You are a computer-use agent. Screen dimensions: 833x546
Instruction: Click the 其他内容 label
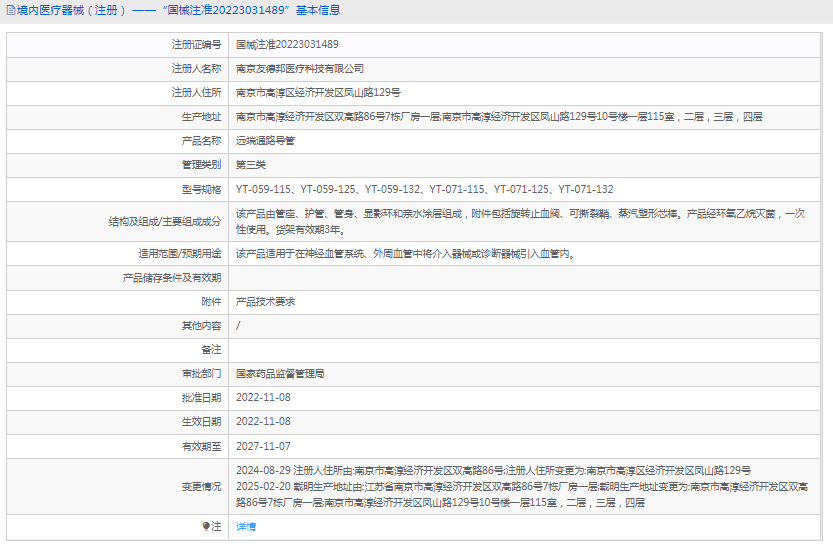(x=201, y=326)
